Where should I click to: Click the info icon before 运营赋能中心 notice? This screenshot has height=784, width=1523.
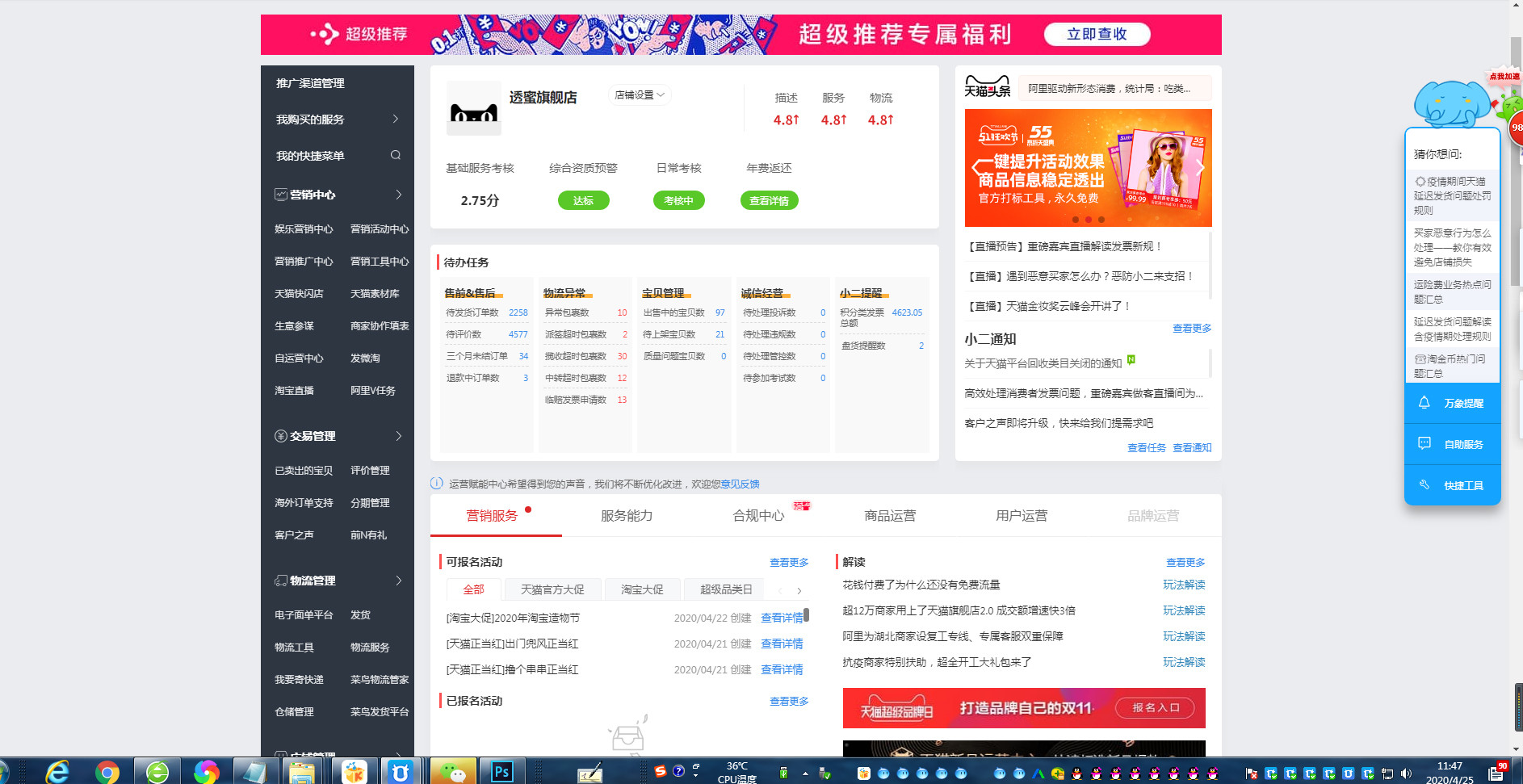tap(437, 484)
